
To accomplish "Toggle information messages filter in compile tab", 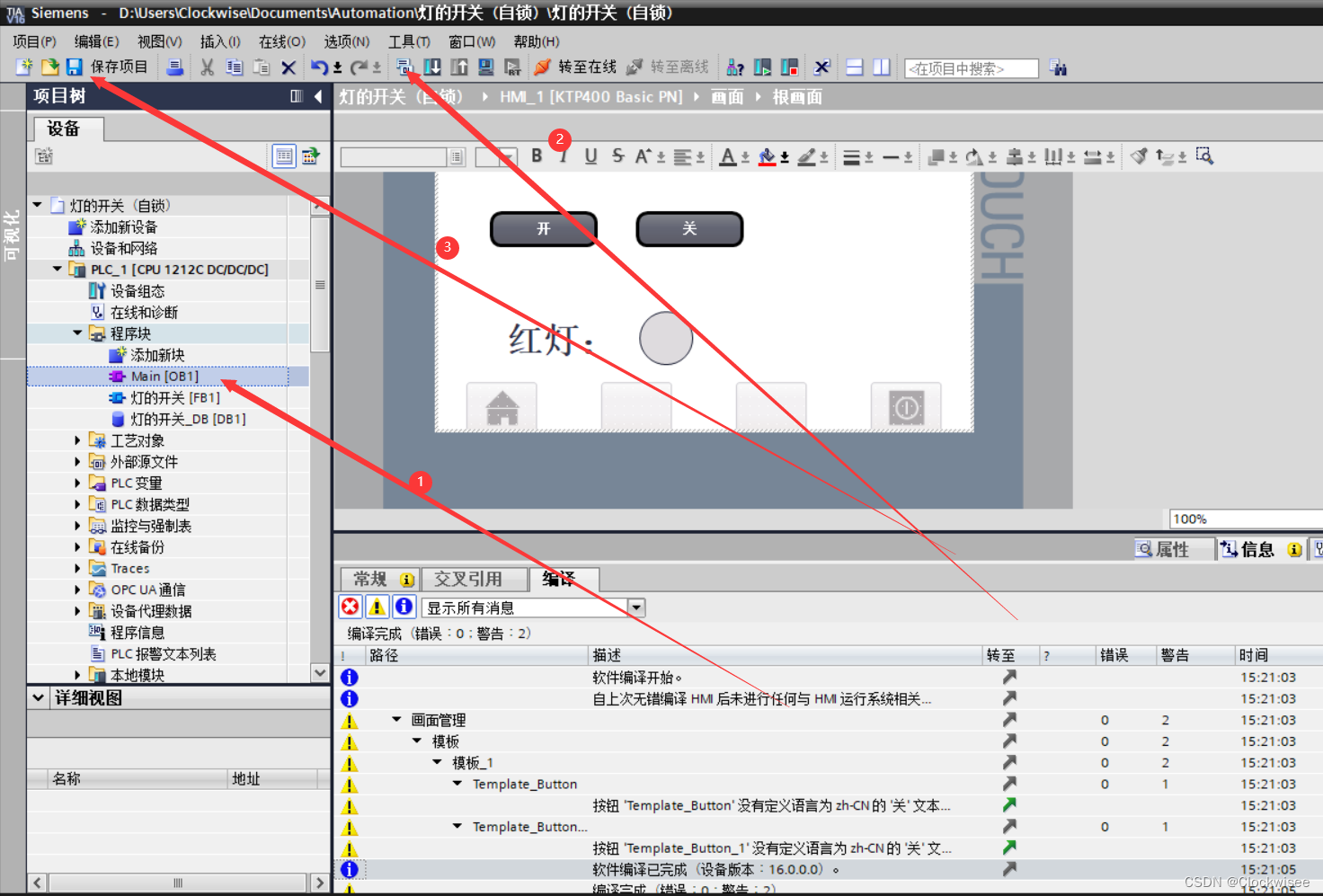I will click(x=404, y=607).
